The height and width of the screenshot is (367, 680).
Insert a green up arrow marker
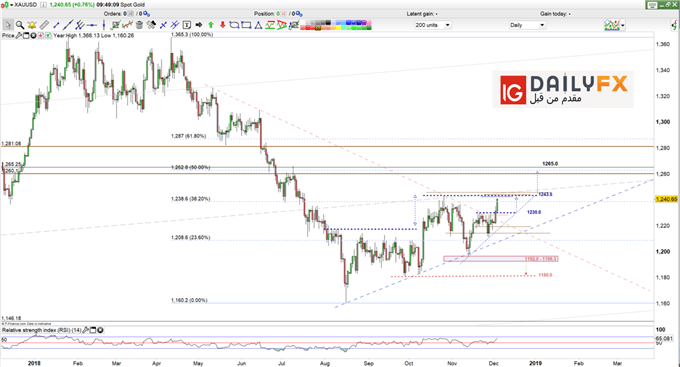click(211, 25)
